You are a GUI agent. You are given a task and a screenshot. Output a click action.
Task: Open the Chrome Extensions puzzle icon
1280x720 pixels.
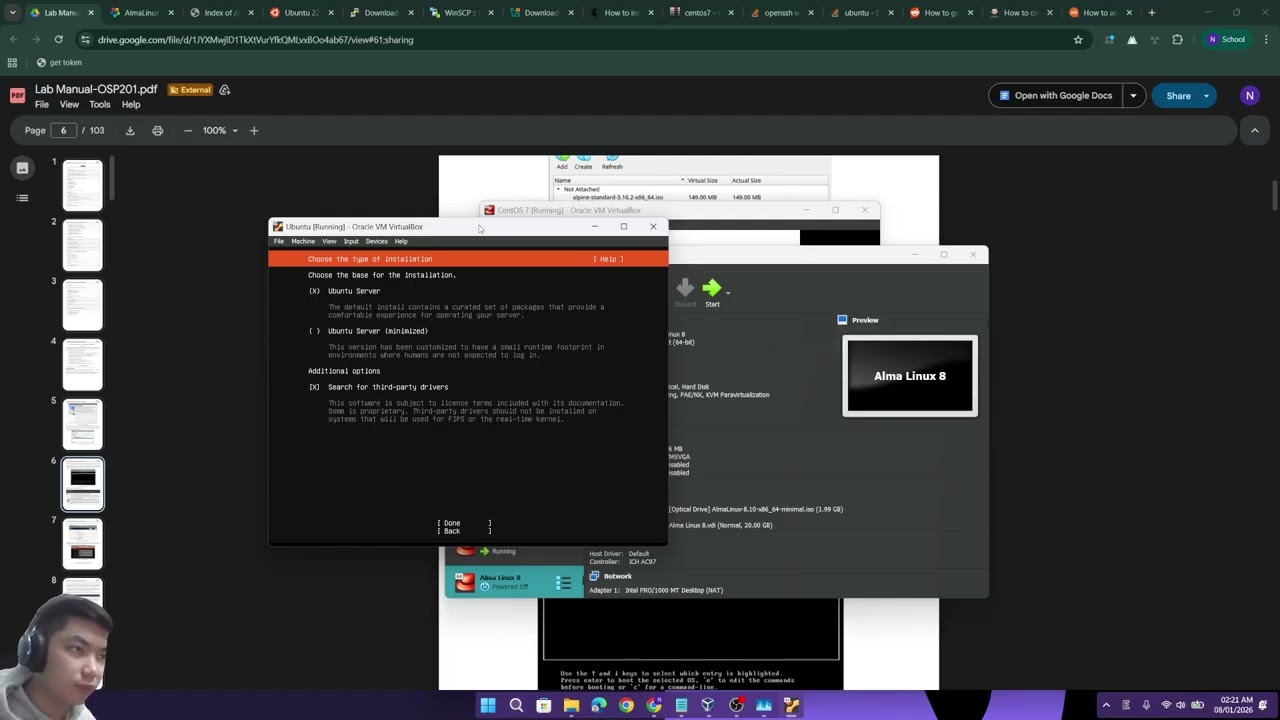coord(1177,39)
